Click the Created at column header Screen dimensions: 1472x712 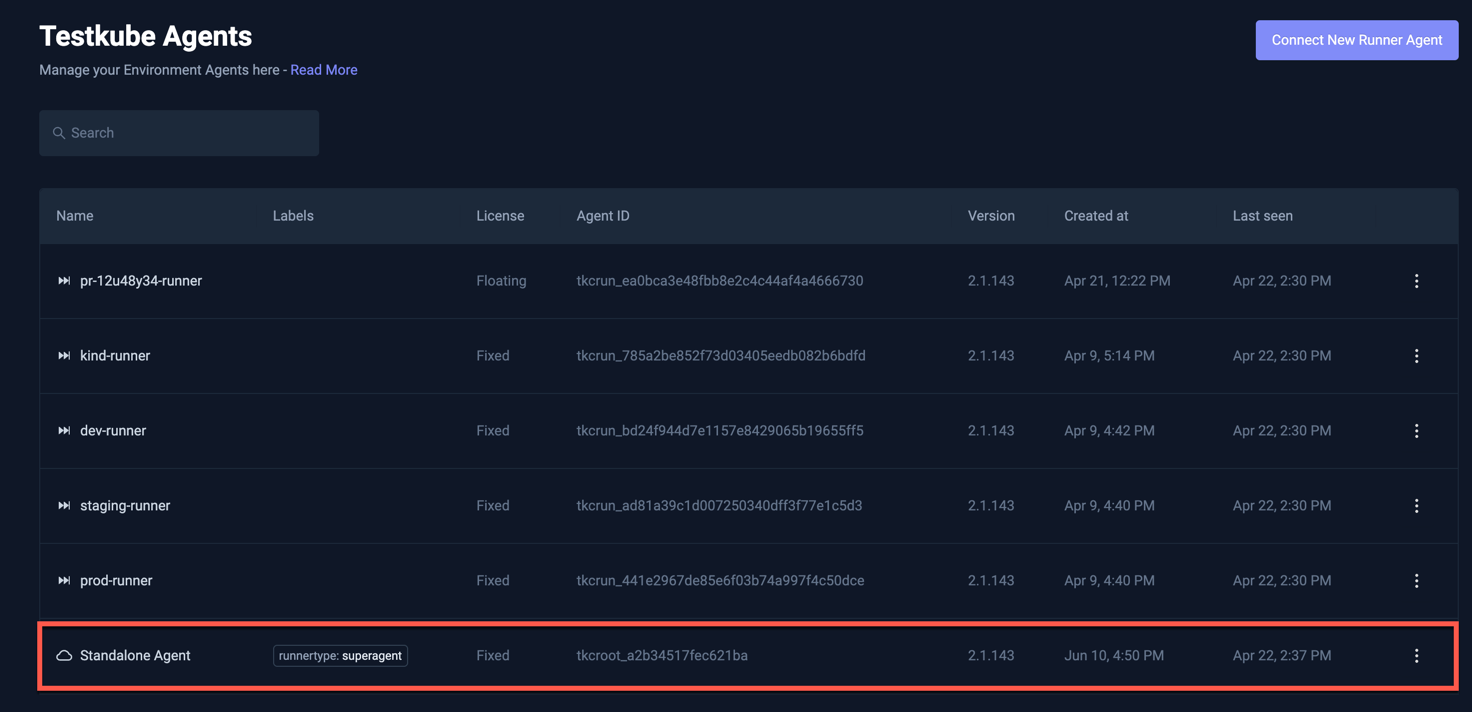click(1096, 216)
